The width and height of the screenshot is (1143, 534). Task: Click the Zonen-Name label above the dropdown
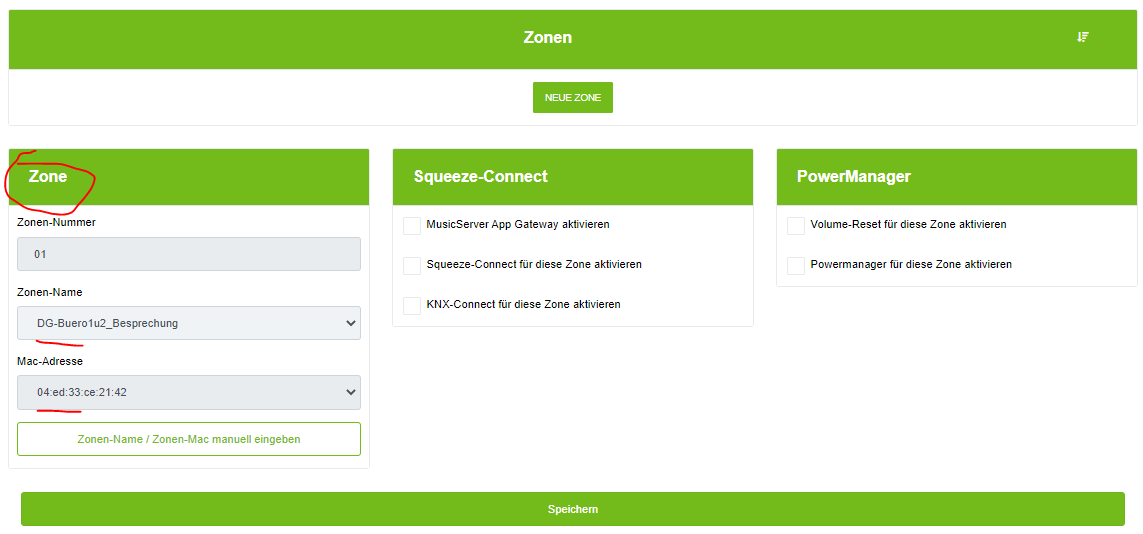[50, 292]
